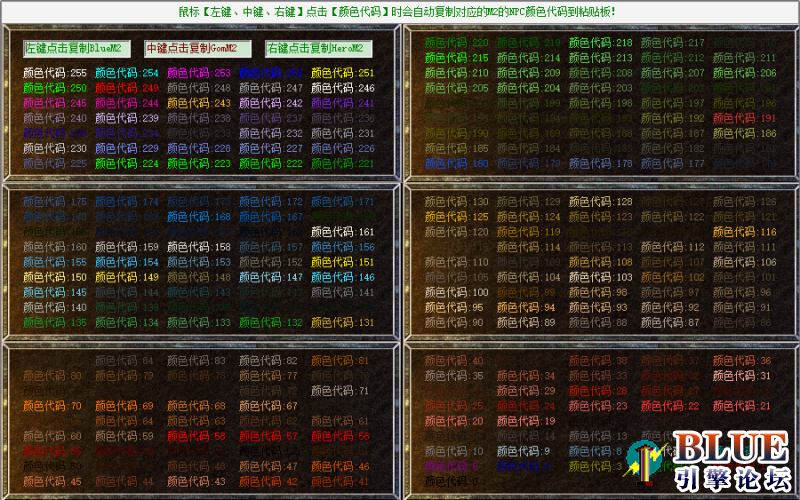Copy white color code 255
This screenshot has width=800, height=500.
point(55,73)
